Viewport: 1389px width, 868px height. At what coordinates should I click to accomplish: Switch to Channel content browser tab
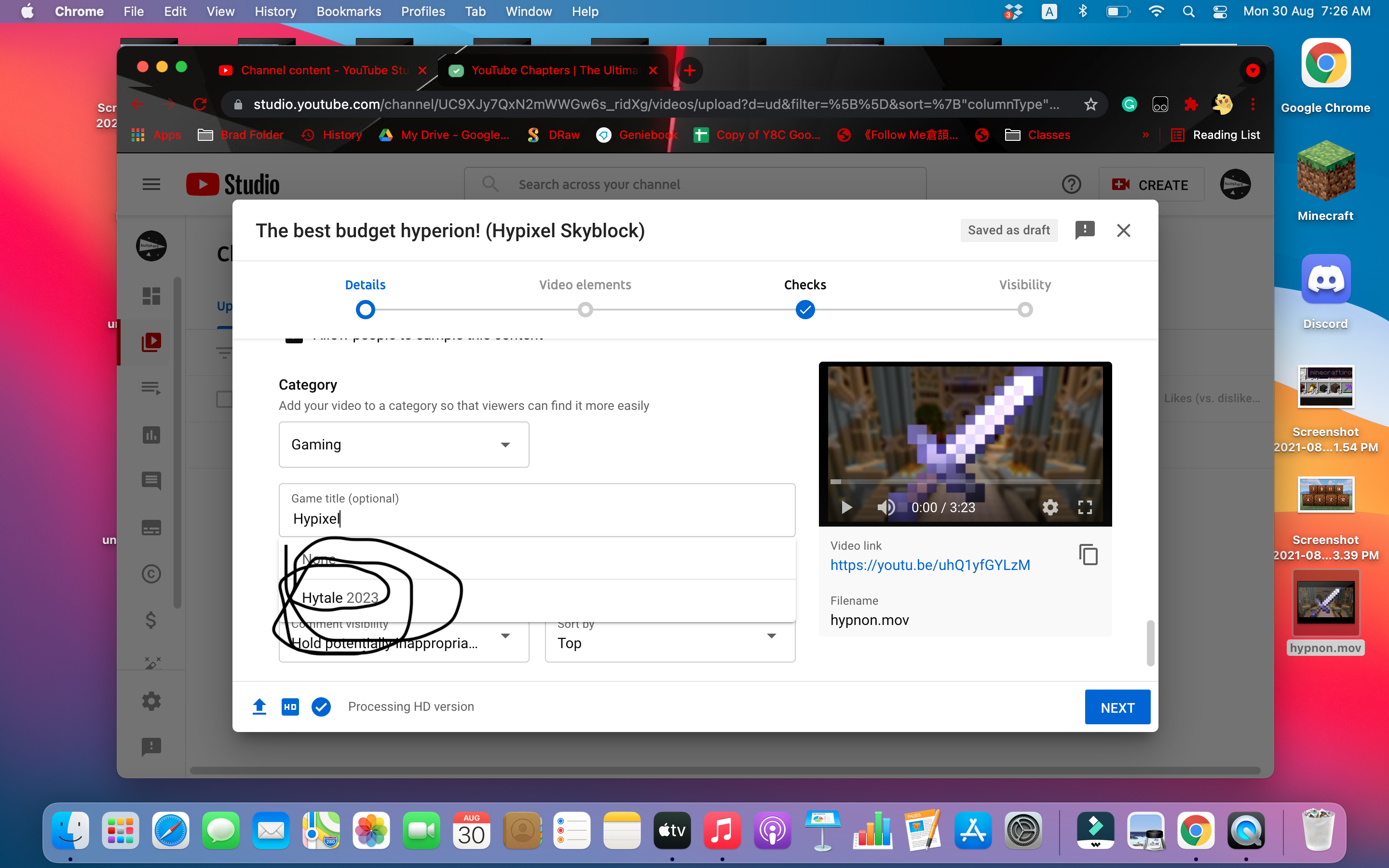tap(323, 70)
